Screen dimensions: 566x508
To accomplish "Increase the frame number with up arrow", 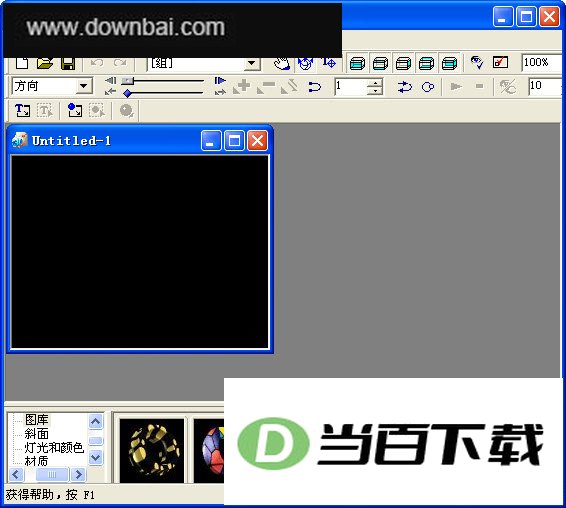I will (x=375, y=83).
